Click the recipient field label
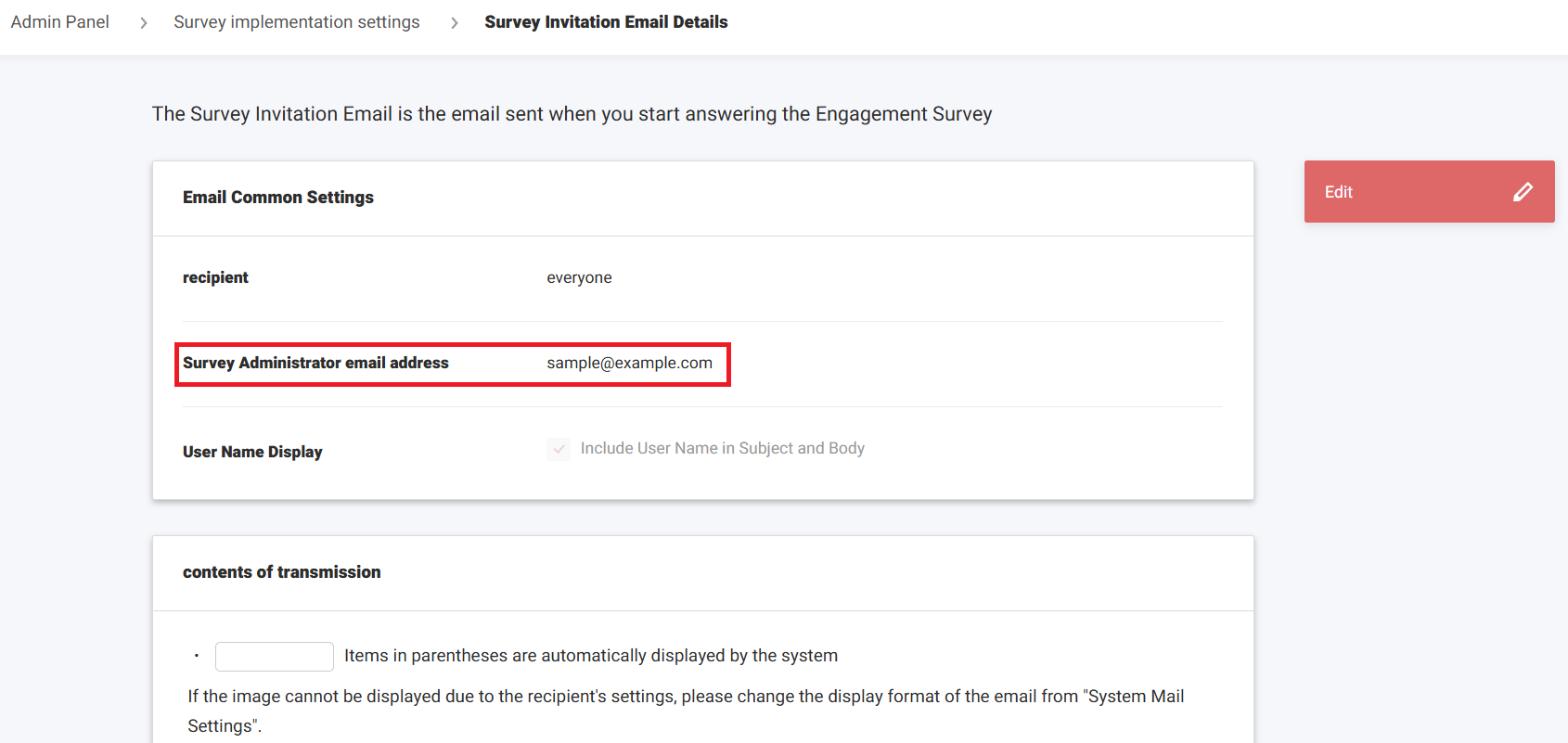Image resolution: width=1568 pixels, height=743 pixels. point(215,277)
